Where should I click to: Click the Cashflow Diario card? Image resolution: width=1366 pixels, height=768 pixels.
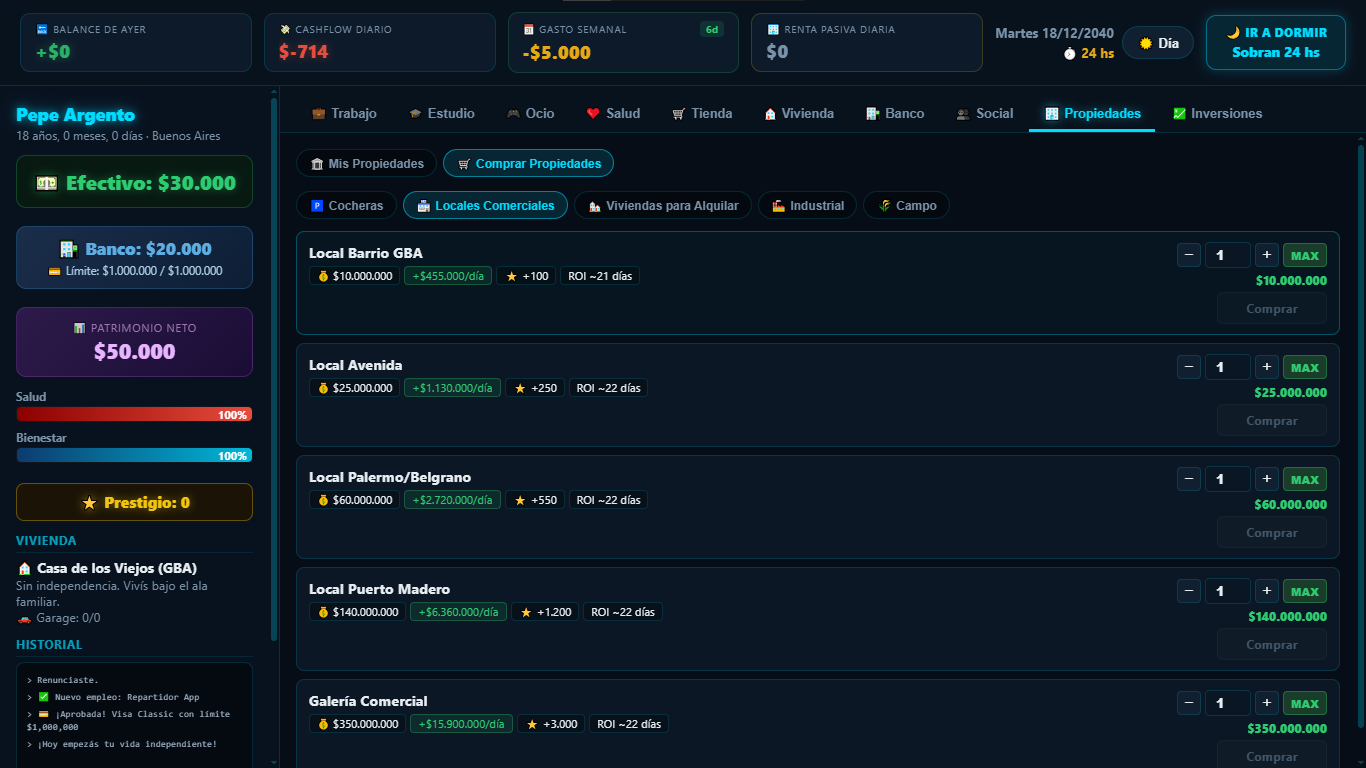pyautogui.click(x=380, y=42)
